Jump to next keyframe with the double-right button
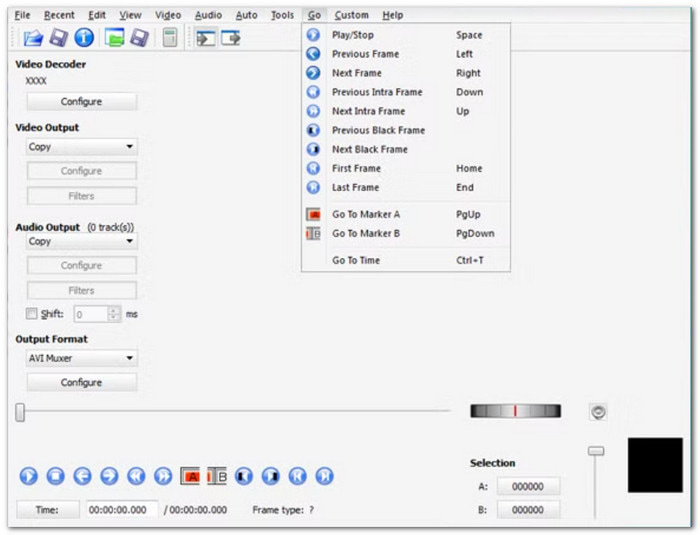 [x=163, y=476]
